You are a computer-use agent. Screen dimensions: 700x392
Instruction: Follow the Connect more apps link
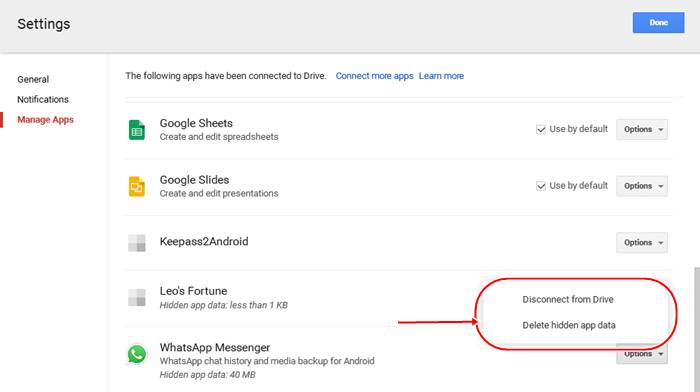375,76
